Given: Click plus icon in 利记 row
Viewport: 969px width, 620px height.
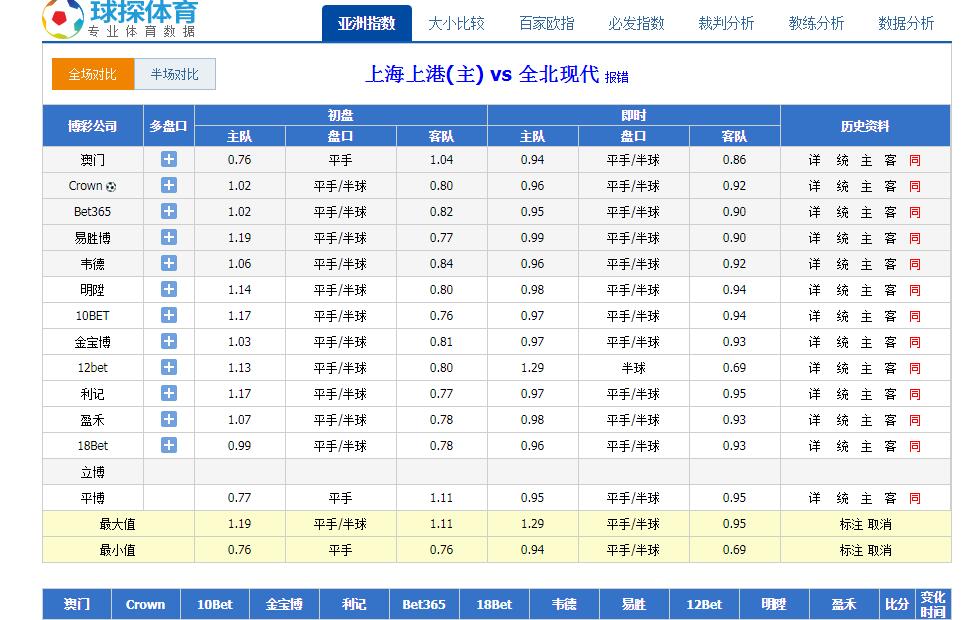Looking at the screenshot, I should coord(169,393).
